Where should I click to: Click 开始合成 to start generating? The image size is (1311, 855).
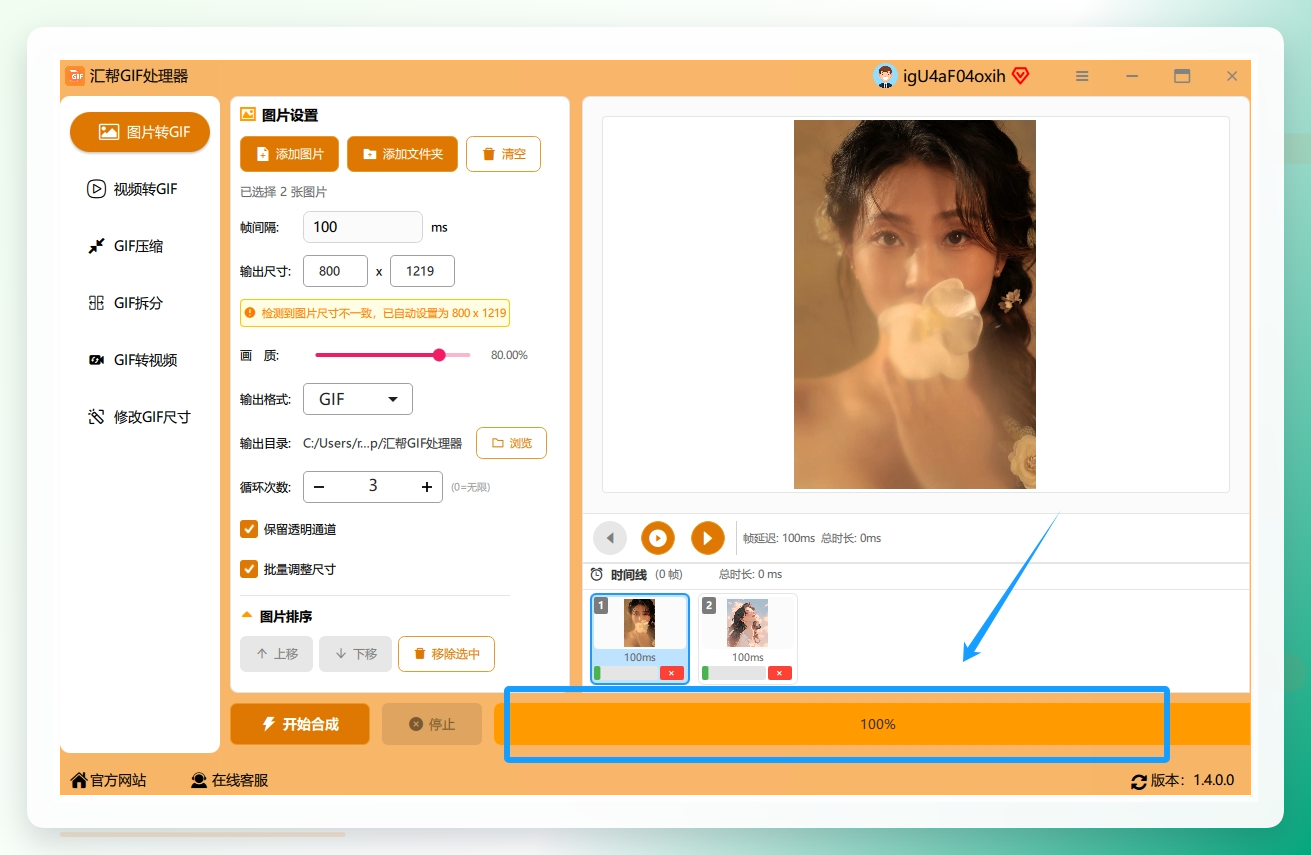300,724
